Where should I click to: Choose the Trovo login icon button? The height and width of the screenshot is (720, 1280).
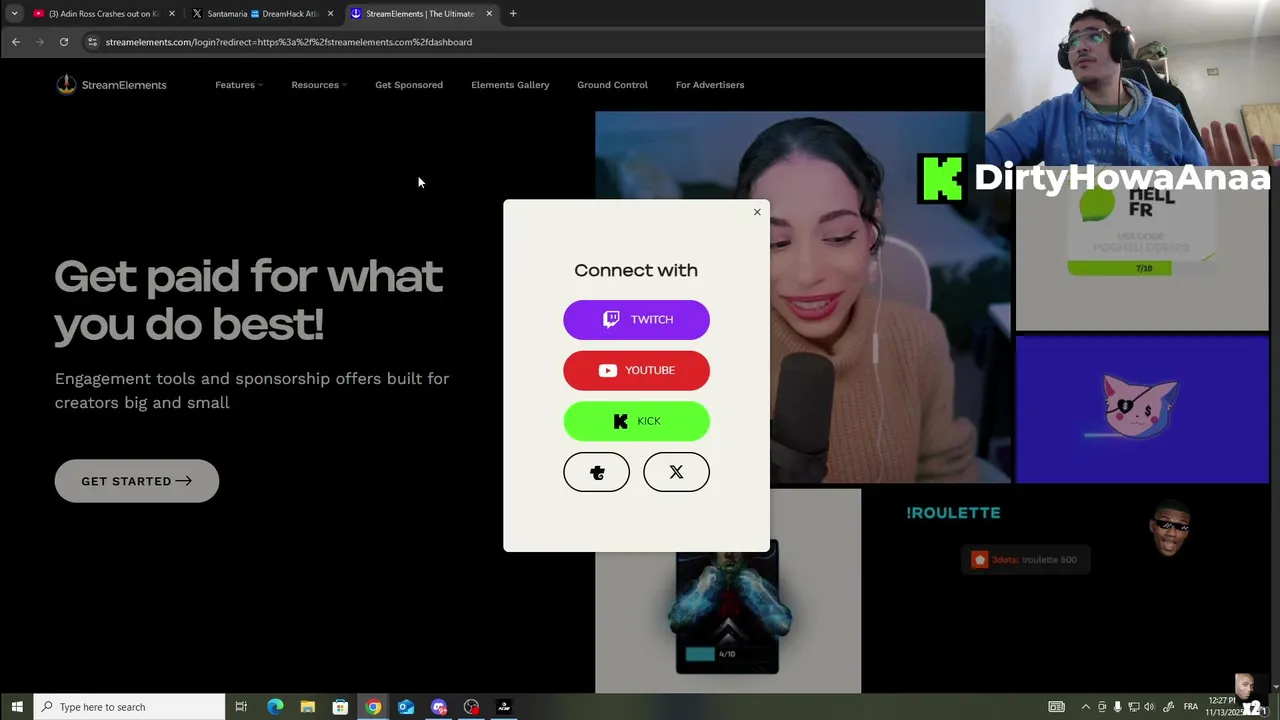coord(596,472)
